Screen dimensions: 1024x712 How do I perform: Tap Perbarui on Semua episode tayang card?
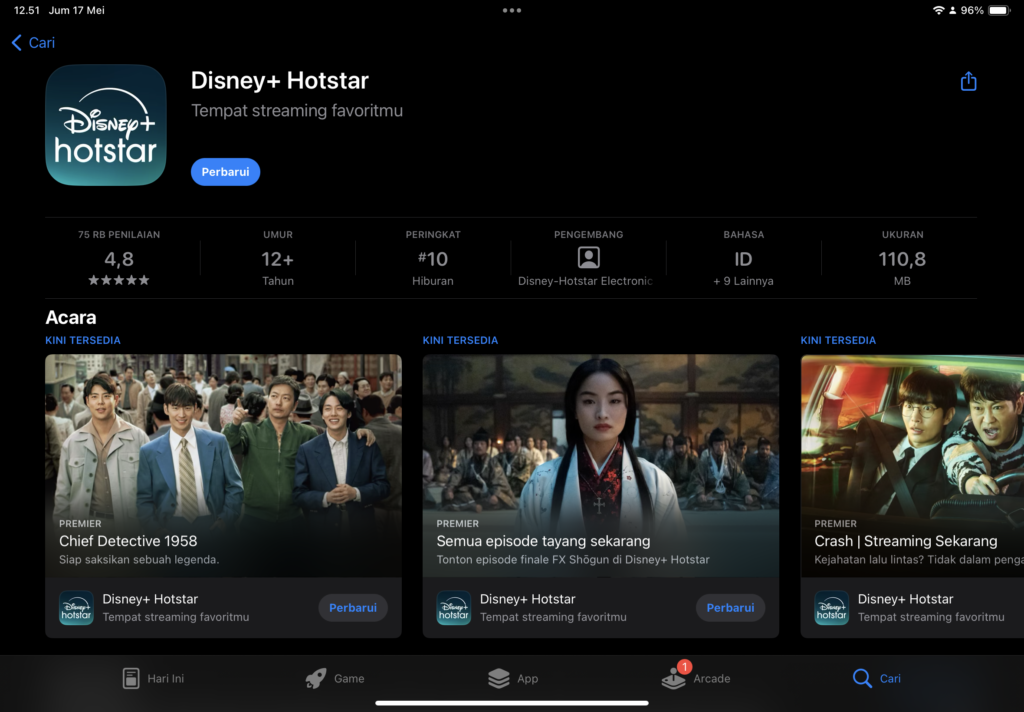click(730, 607)
